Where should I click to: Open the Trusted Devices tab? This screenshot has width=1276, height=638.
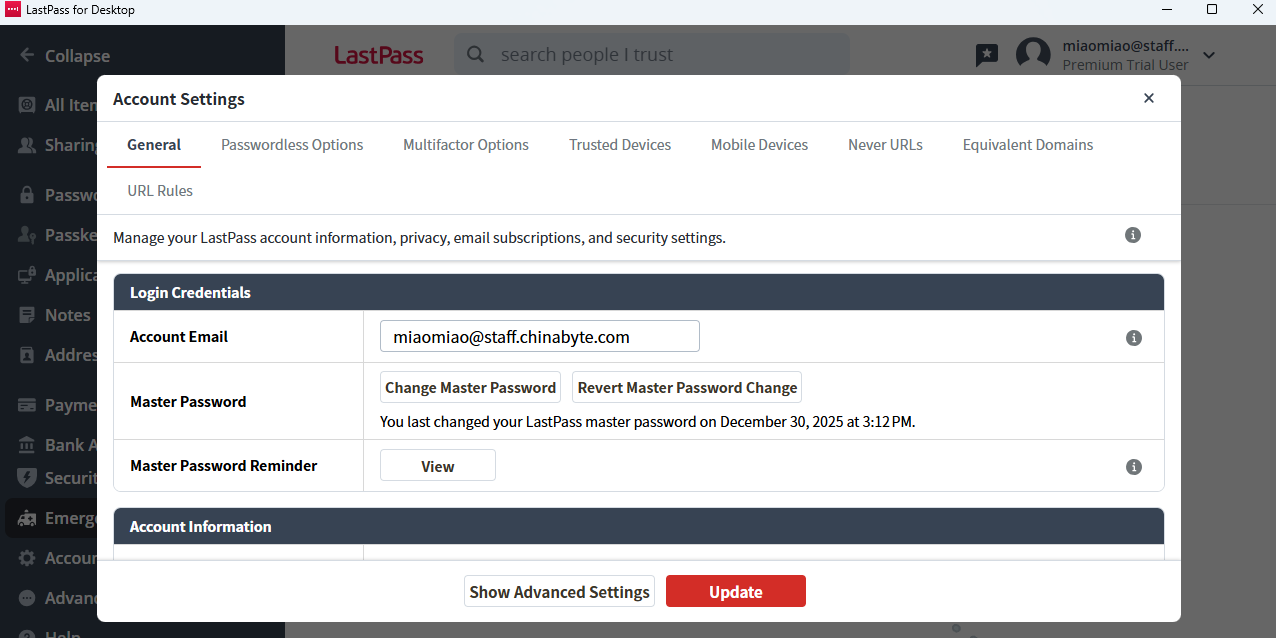click(x=620, y=144)
